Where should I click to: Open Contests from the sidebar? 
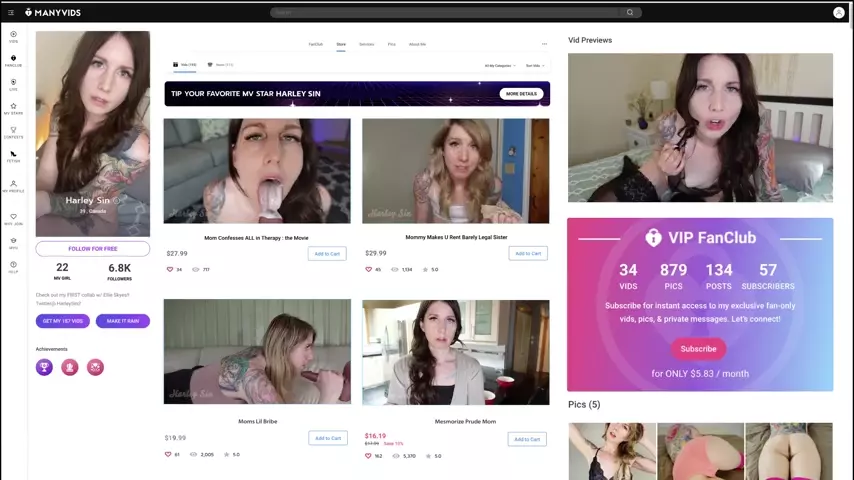click(13, 132)
